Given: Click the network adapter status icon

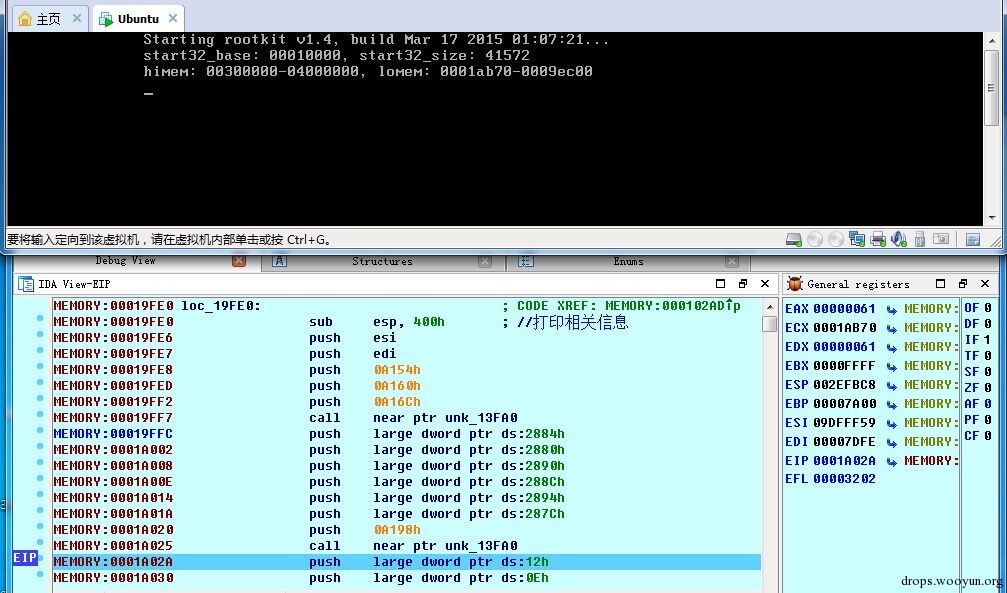Looking at the screenshot, I should pos(857,240).
